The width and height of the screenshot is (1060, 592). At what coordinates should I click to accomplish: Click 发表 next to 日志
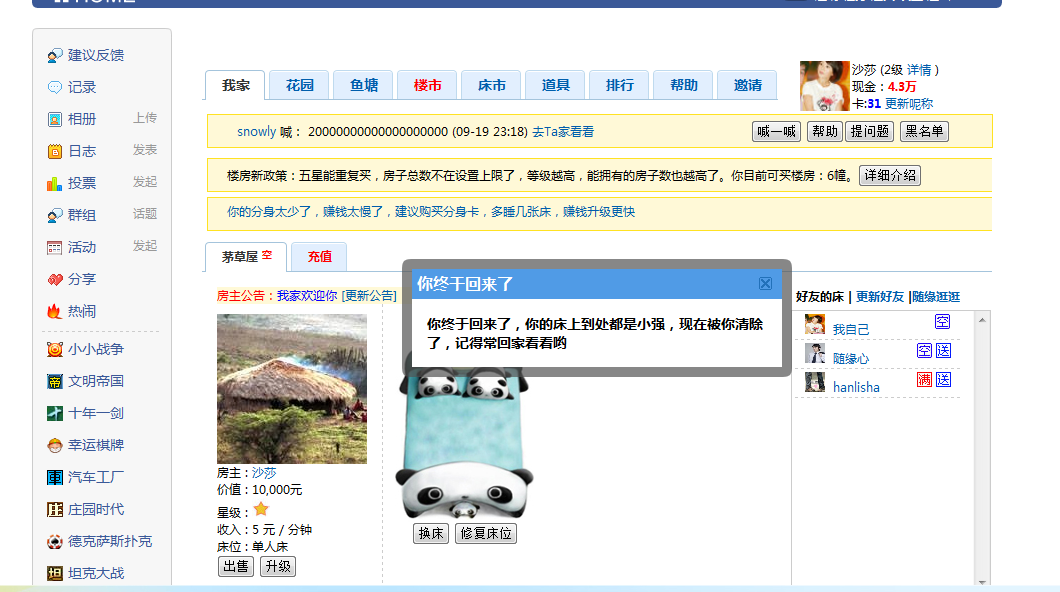[145, 150]
